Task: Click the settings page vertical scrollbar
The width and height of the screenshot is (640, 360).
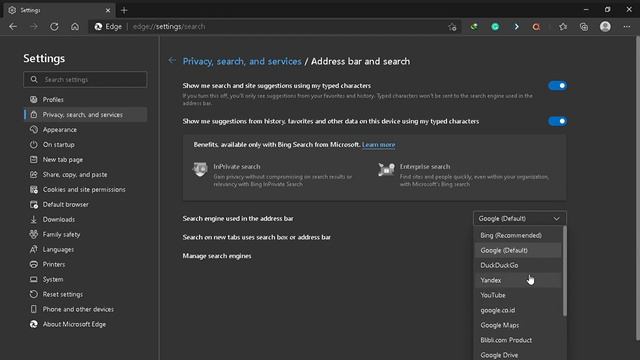Action: pyautogui.click(x=638, y=188)
